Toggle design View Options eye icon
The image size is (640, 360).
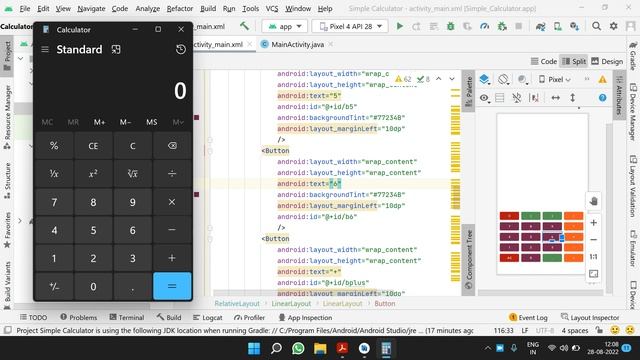(484, 98)
